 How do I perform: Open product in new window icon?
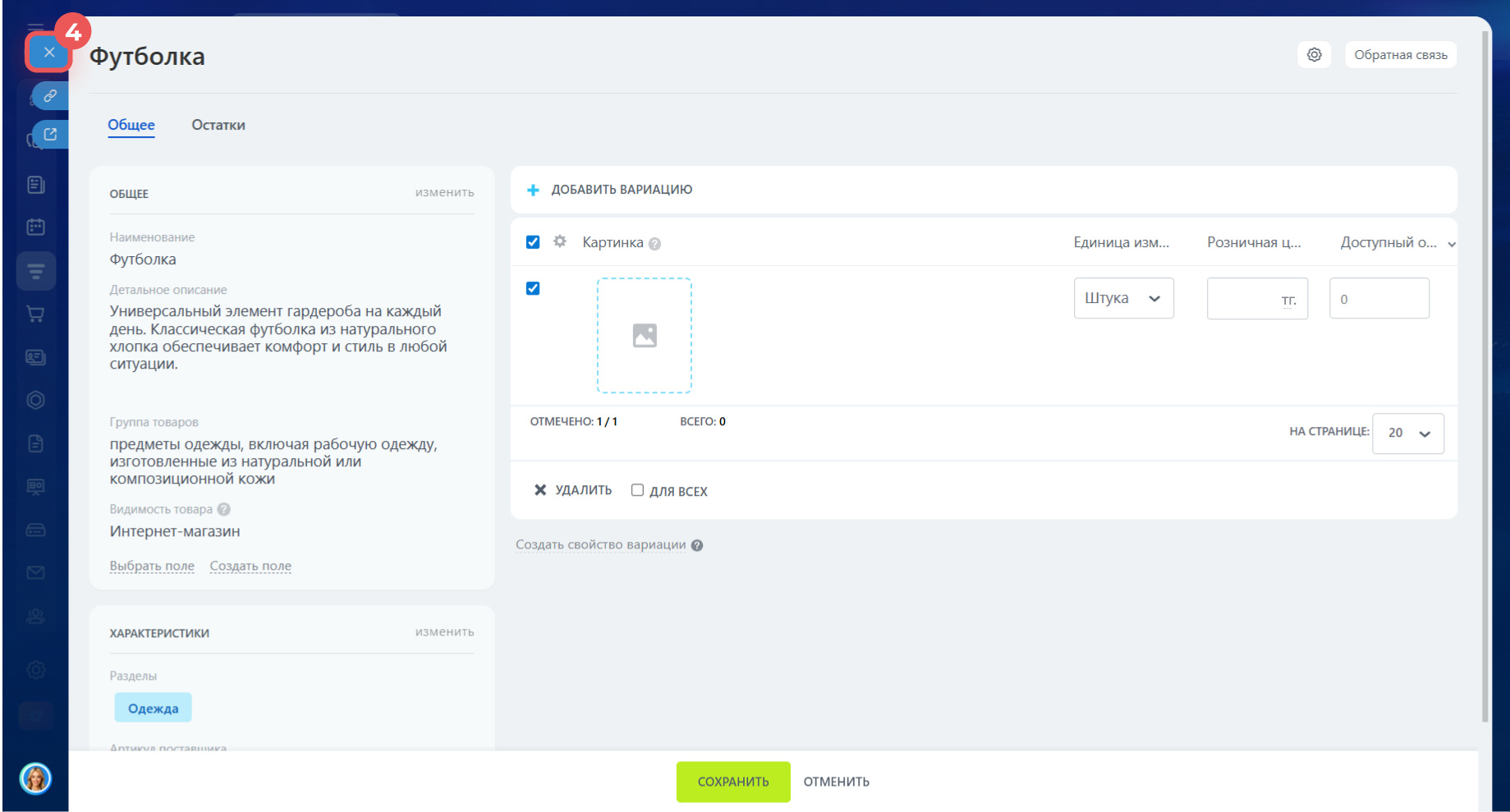pos(50,135)
